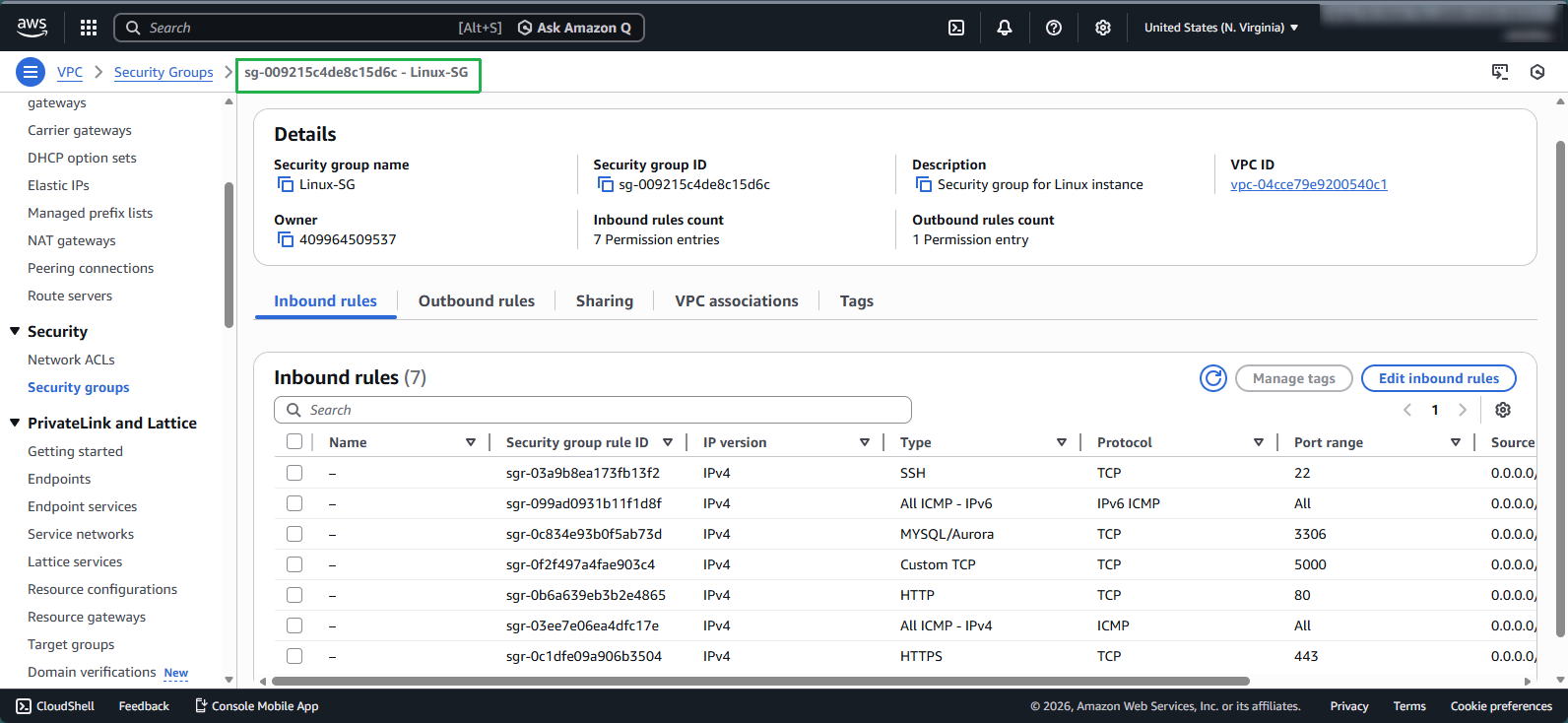Screen dimensions: 1568x723
Task: Sort by Type column
Action: [1062, 442]
